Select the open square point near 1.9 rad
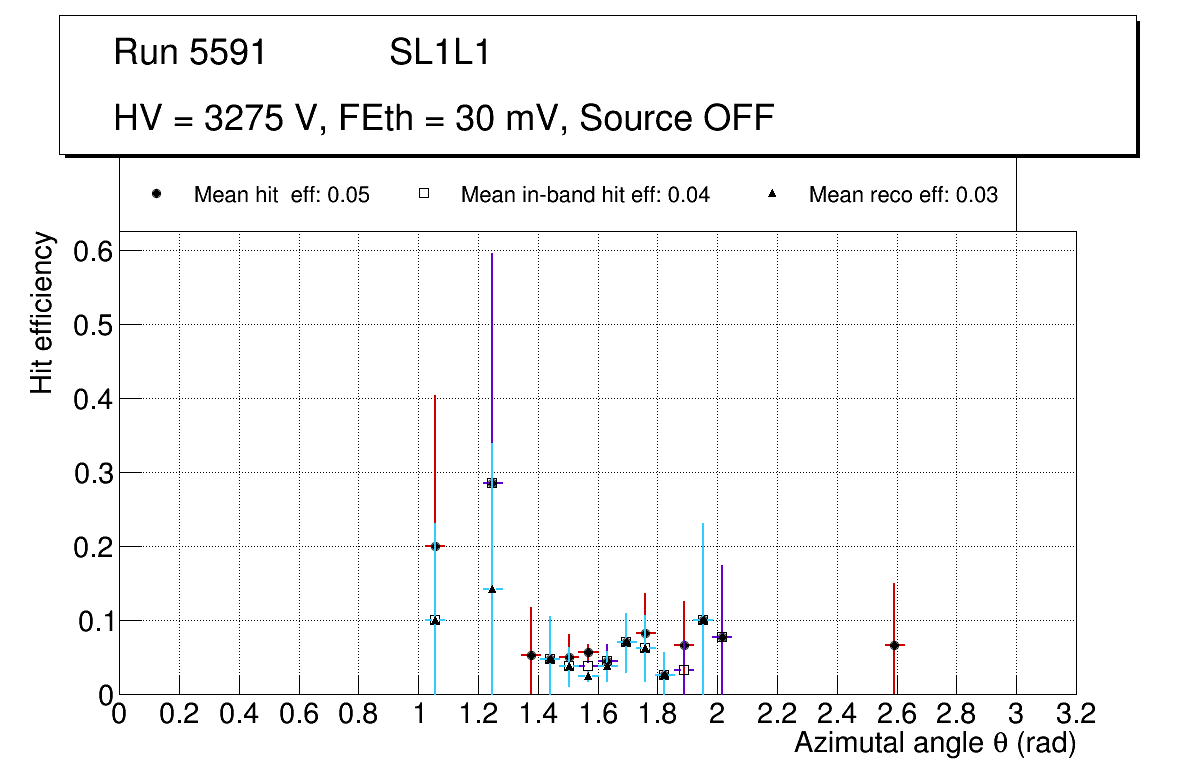The height and width of the screenshot is (772, 1196). [x=684, y=670]
